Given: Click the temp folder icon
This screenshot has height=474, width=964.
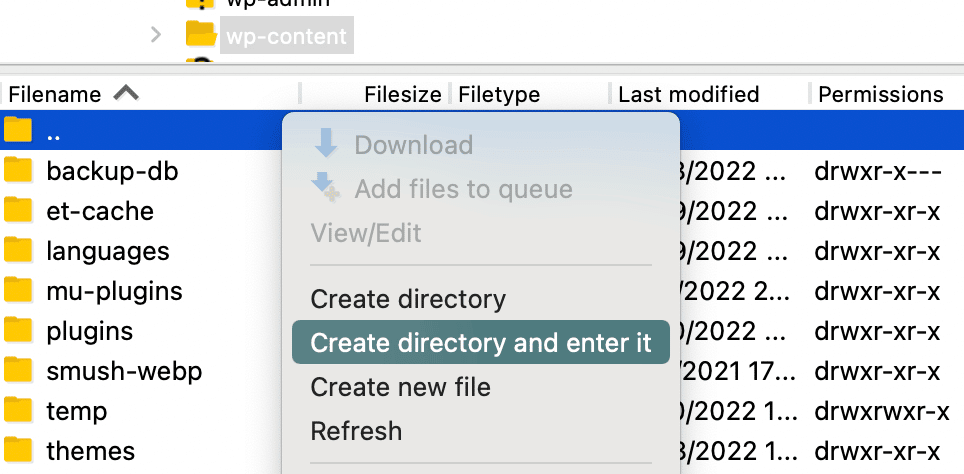Looking at the screenshot, I should (18, 411).
